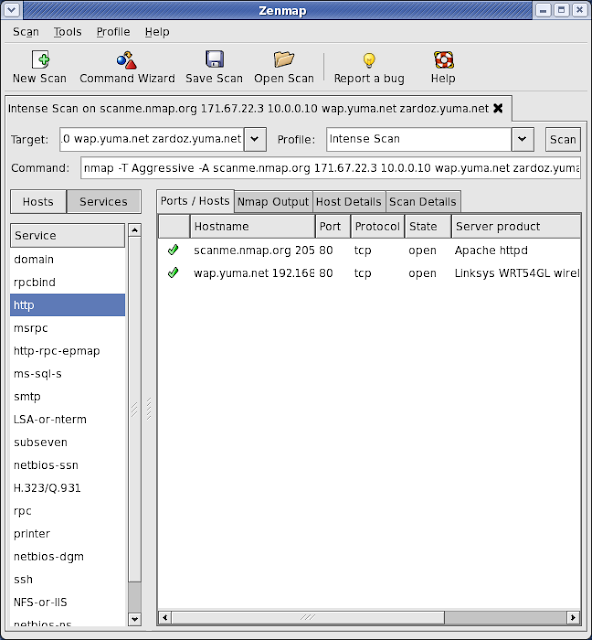Image resolution: width=592 pixels, height=640 pixels.
Task: Expand the Target dropdown arrow
Action: 255,139
